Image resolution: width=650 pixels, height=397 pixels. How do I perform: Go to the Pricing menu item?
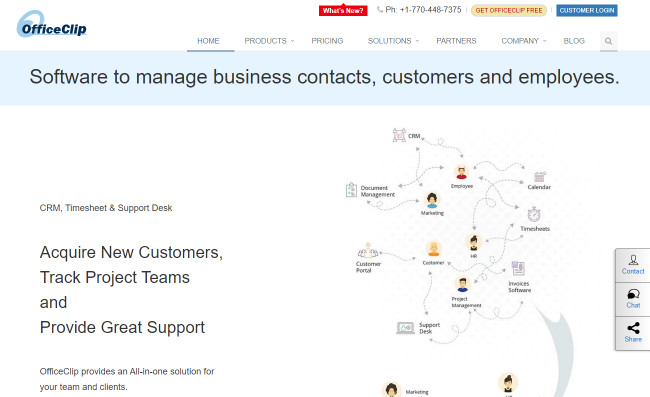(x=327, y=41)
